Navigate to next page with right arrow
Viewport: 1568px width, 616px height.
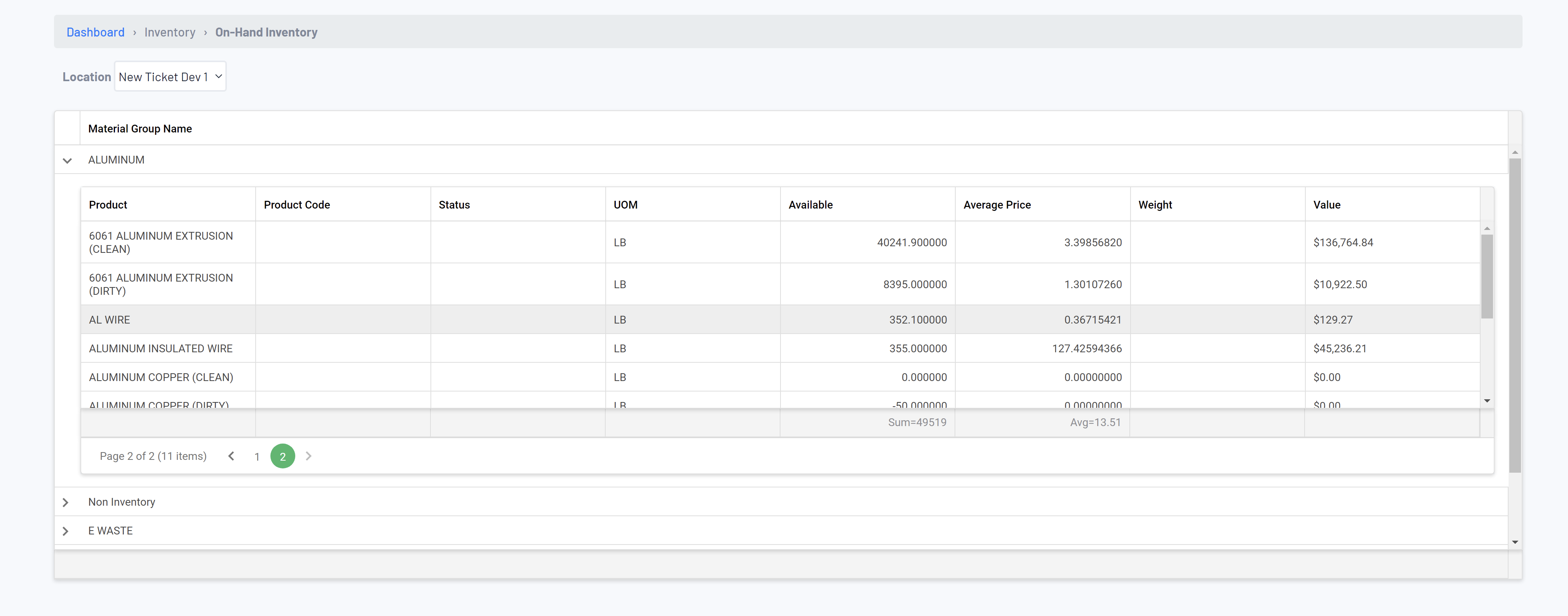308,456
